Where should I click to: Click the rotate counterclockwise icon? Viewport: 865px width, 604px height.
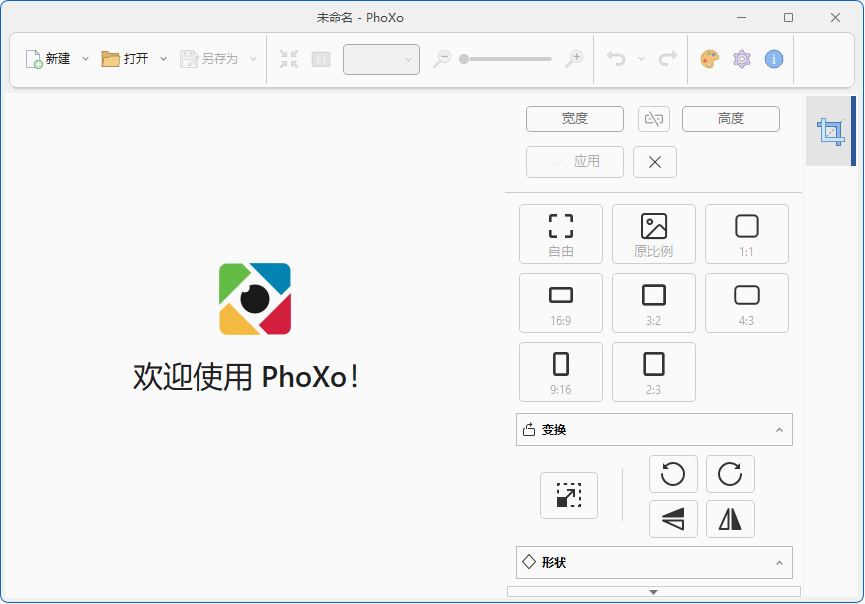(x=673, y=474)
